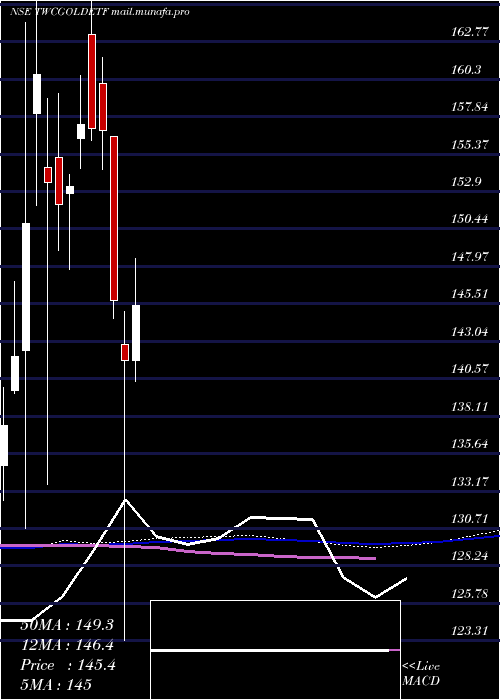Click the 5MA : 145 readout
Screen dimensions: 500x700
coord(56,684)
